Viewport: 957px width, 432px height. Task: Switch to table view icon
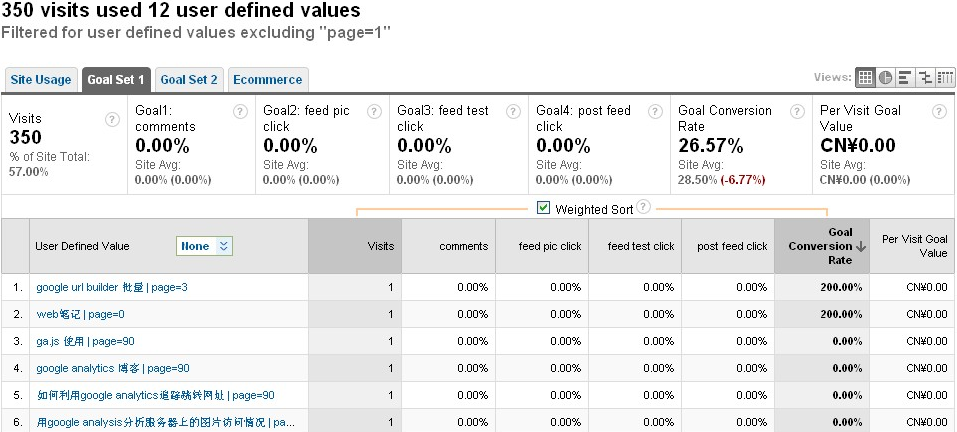coord(866,77)
